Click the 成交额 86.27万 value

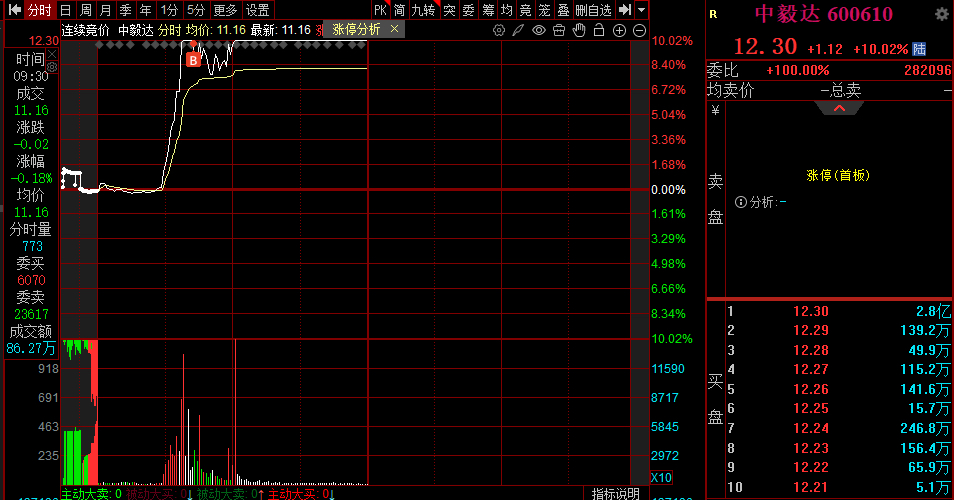[30, 349]
